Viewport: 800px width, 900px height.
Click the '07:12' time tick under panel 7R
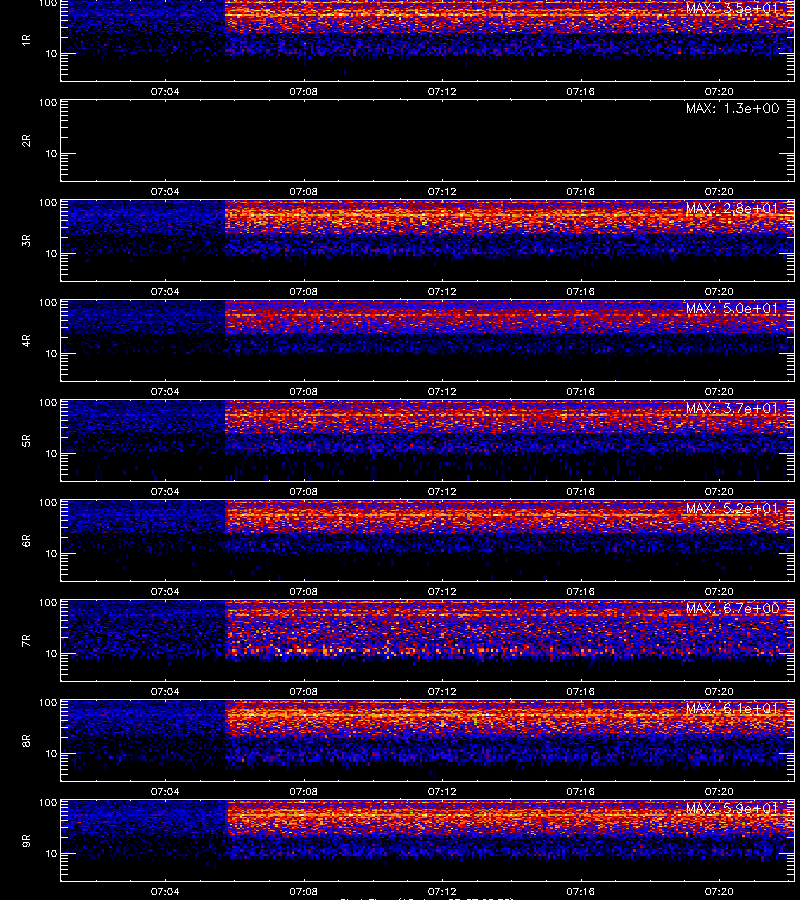pos(442,691)
